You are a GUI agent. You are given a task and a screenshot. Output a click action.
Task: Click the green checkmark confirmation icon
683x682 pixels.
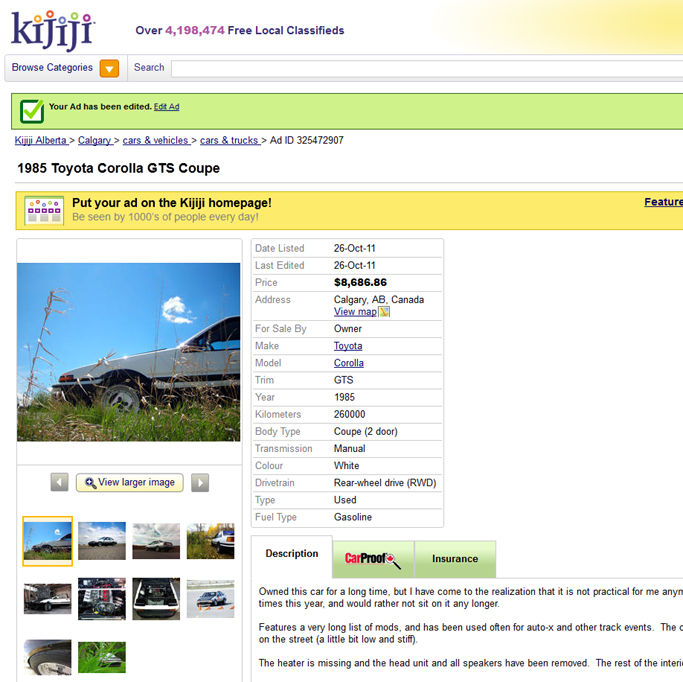pyautogui.click(x=32, y=111)
